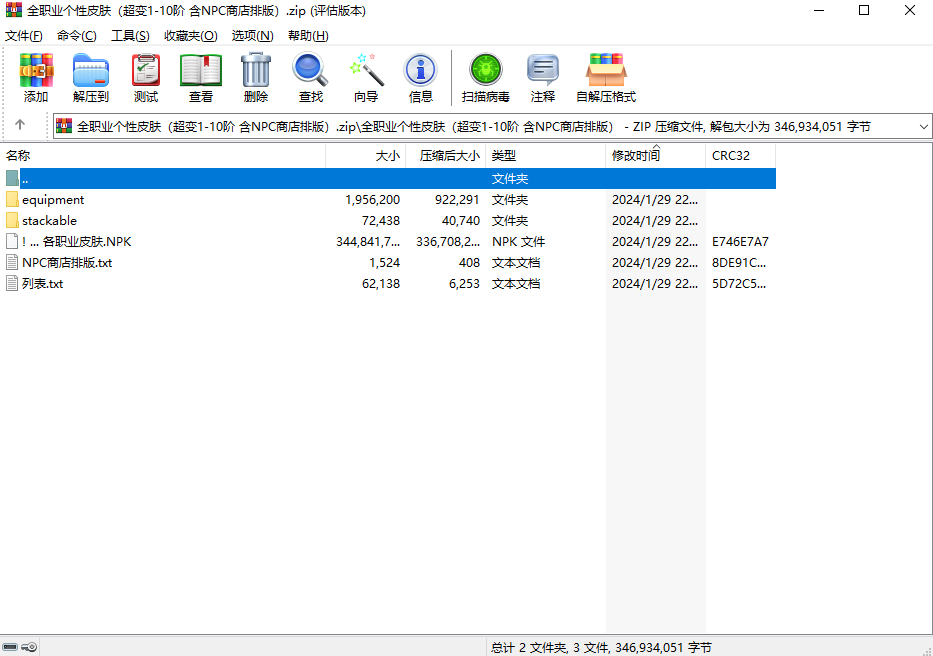Maximize the WinRAR window
The height and width of the screenshot is (656, 933).
(864, 10)
